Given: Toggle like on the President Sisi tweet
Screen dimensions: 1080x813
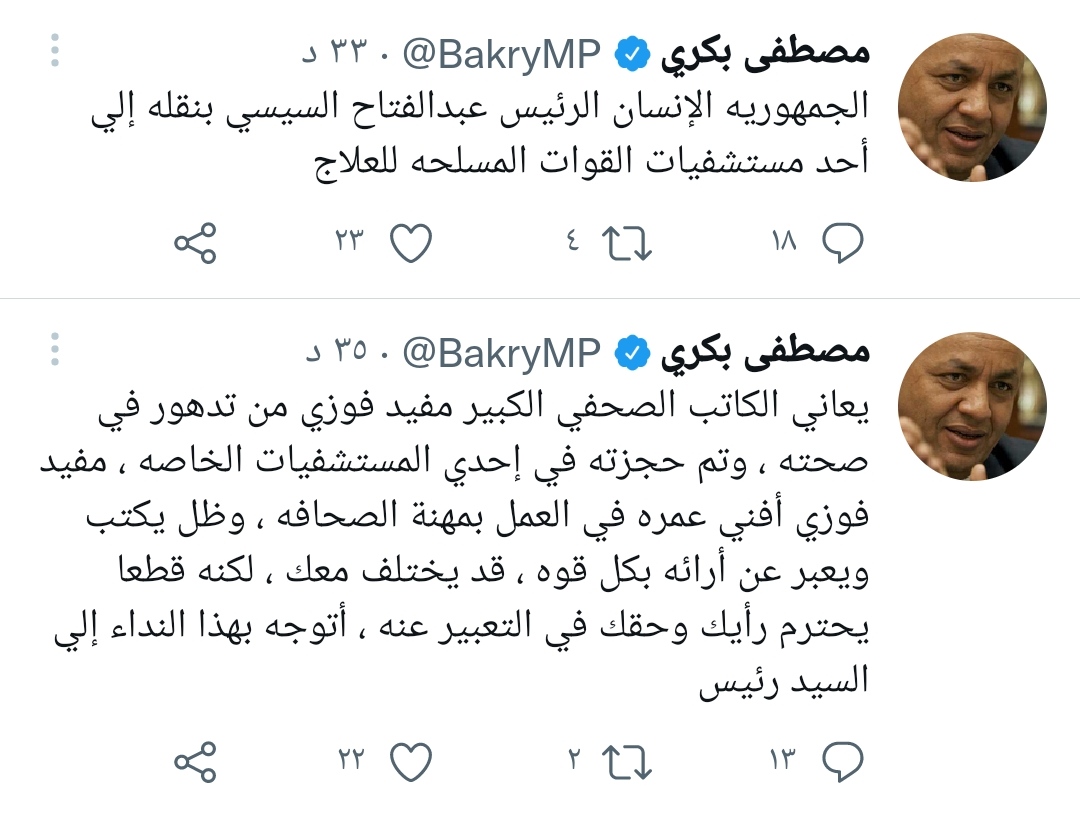Looking at the screenshot, I should [411, 241].
